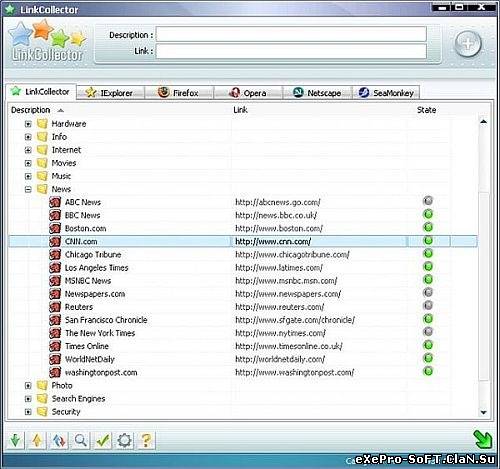
Task: Click the green down arrow toolbar icon
Action: point(15,441)
